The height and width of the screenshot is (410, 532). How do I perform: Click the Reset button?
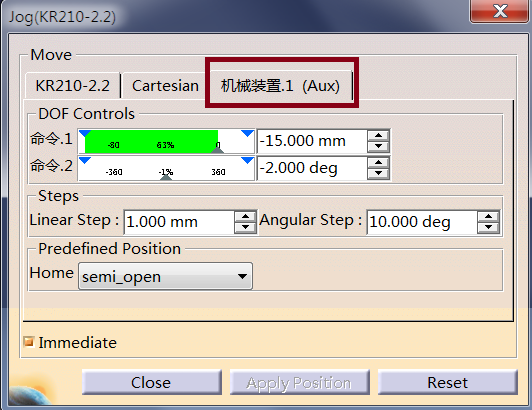(x=448, y=382)
